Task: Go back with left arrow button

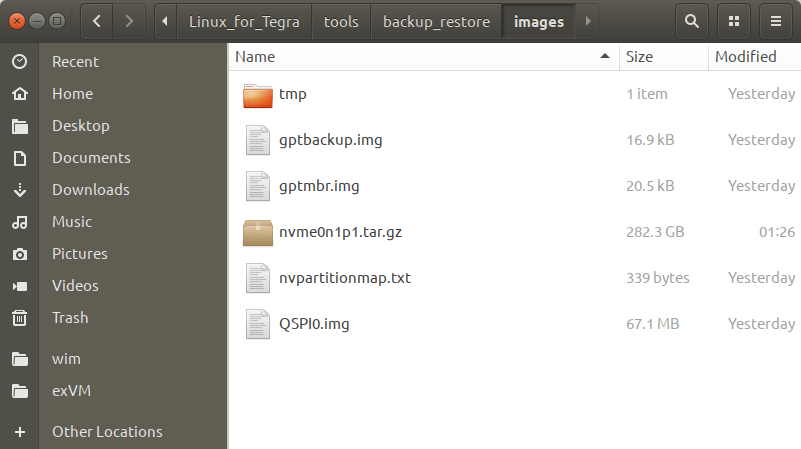Action: pos(96,20)
